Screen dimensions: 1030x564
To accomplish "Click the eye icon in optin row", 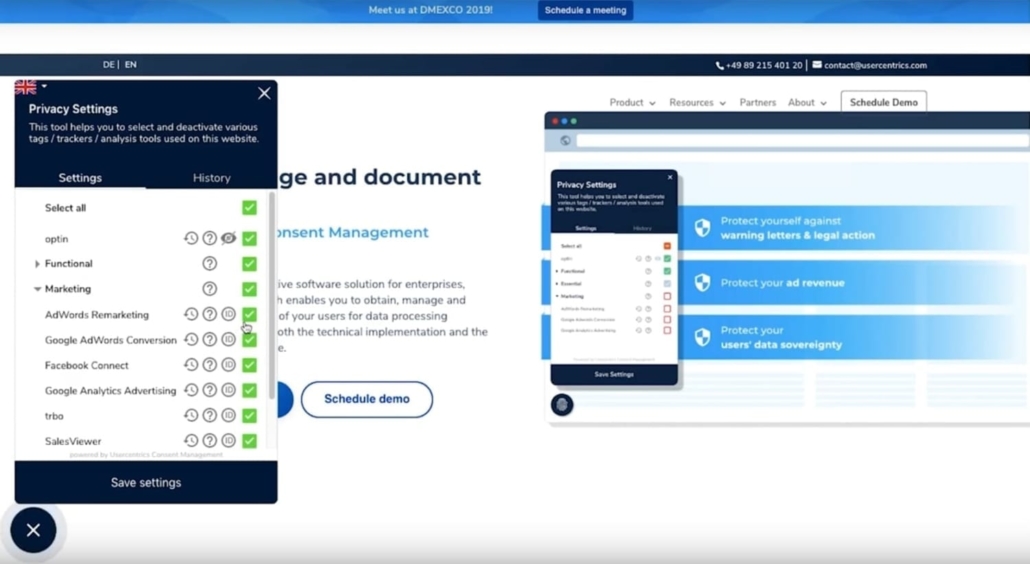I will coord(229,238).
